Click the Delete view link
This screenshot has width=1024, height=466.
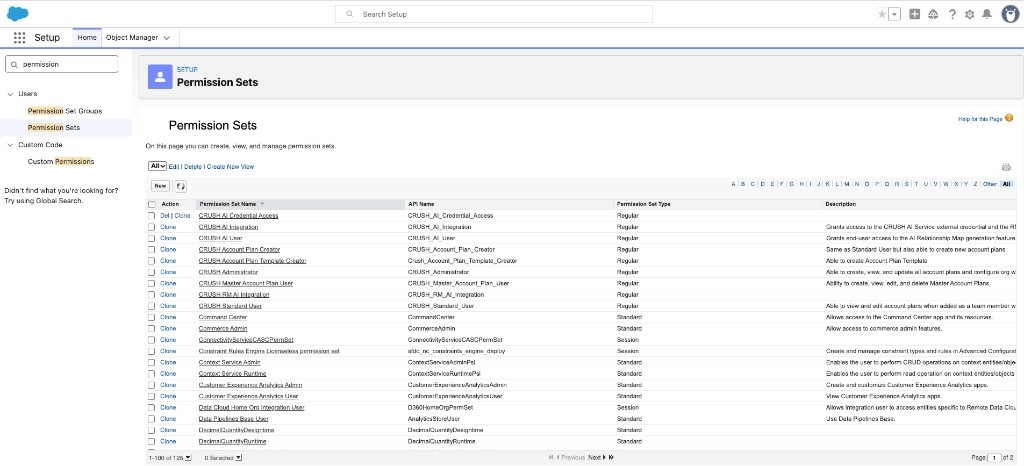pyautogui.click(x=193, y=167)
